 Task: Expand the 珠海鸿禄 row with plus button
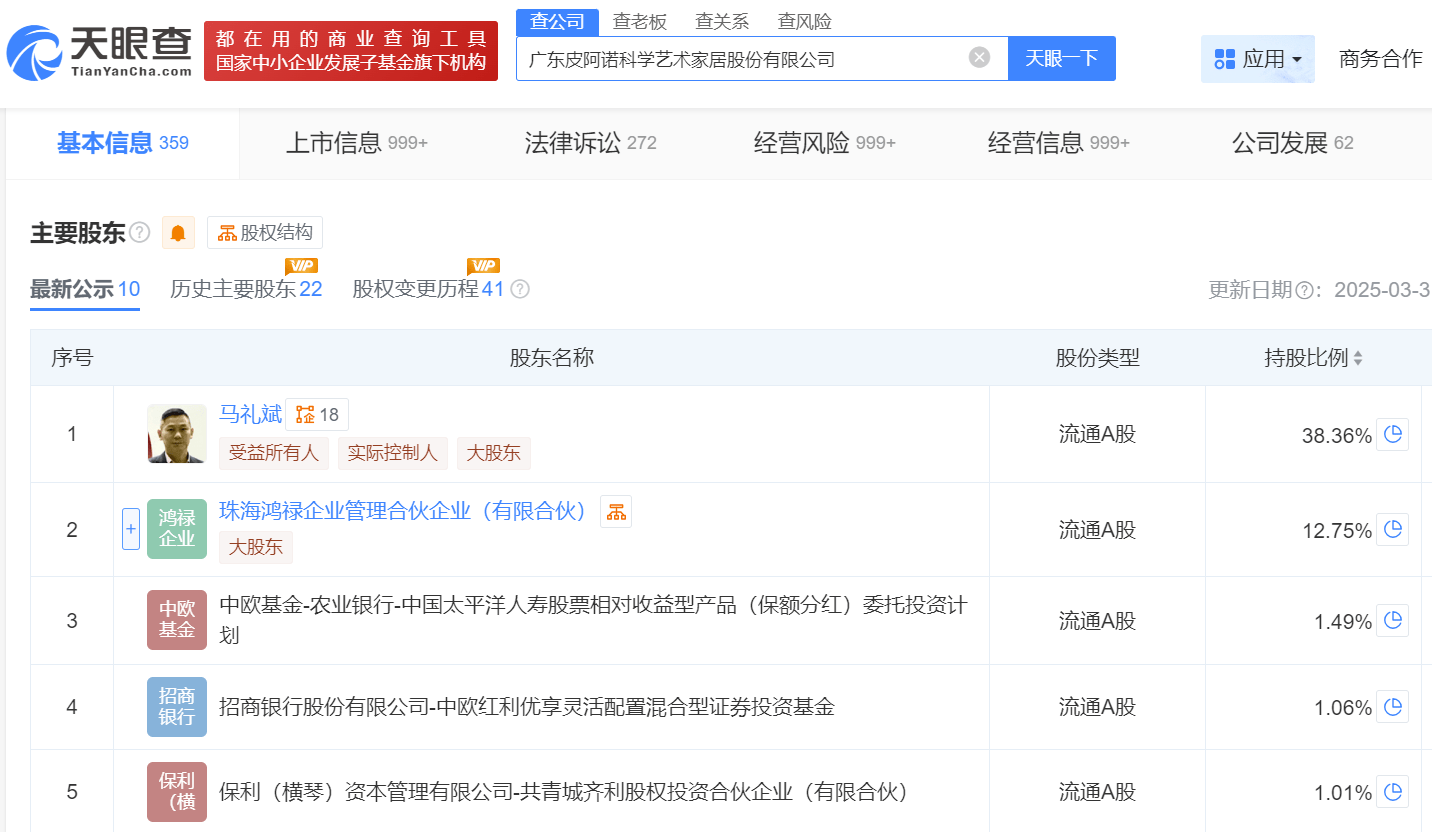tap(131, 529)
